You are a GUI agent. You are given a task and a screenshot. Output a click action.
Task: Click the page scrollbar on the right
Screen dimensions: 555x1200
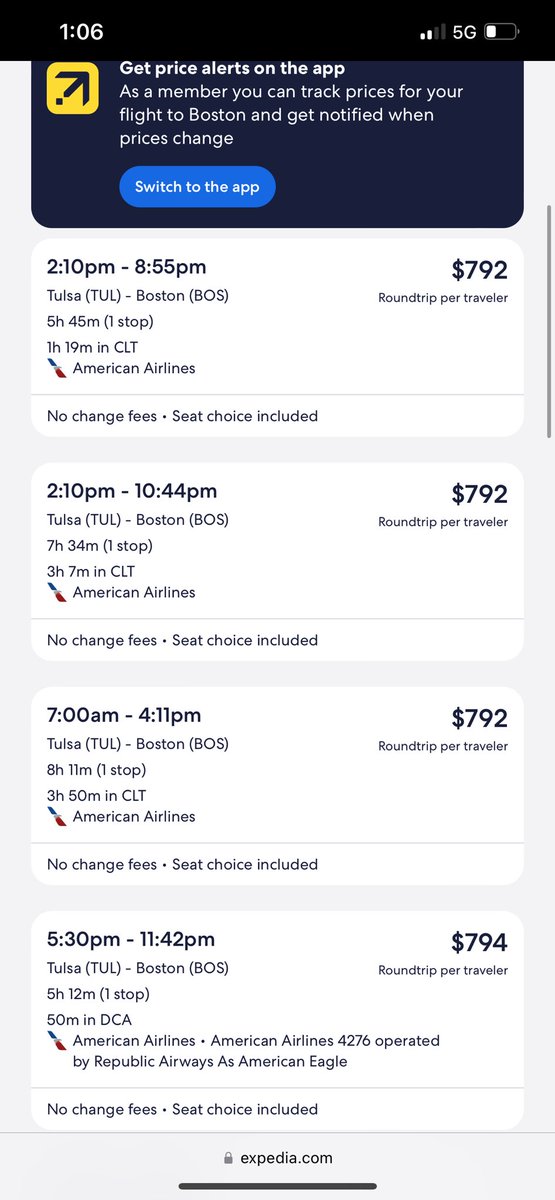tap(548, 320)
